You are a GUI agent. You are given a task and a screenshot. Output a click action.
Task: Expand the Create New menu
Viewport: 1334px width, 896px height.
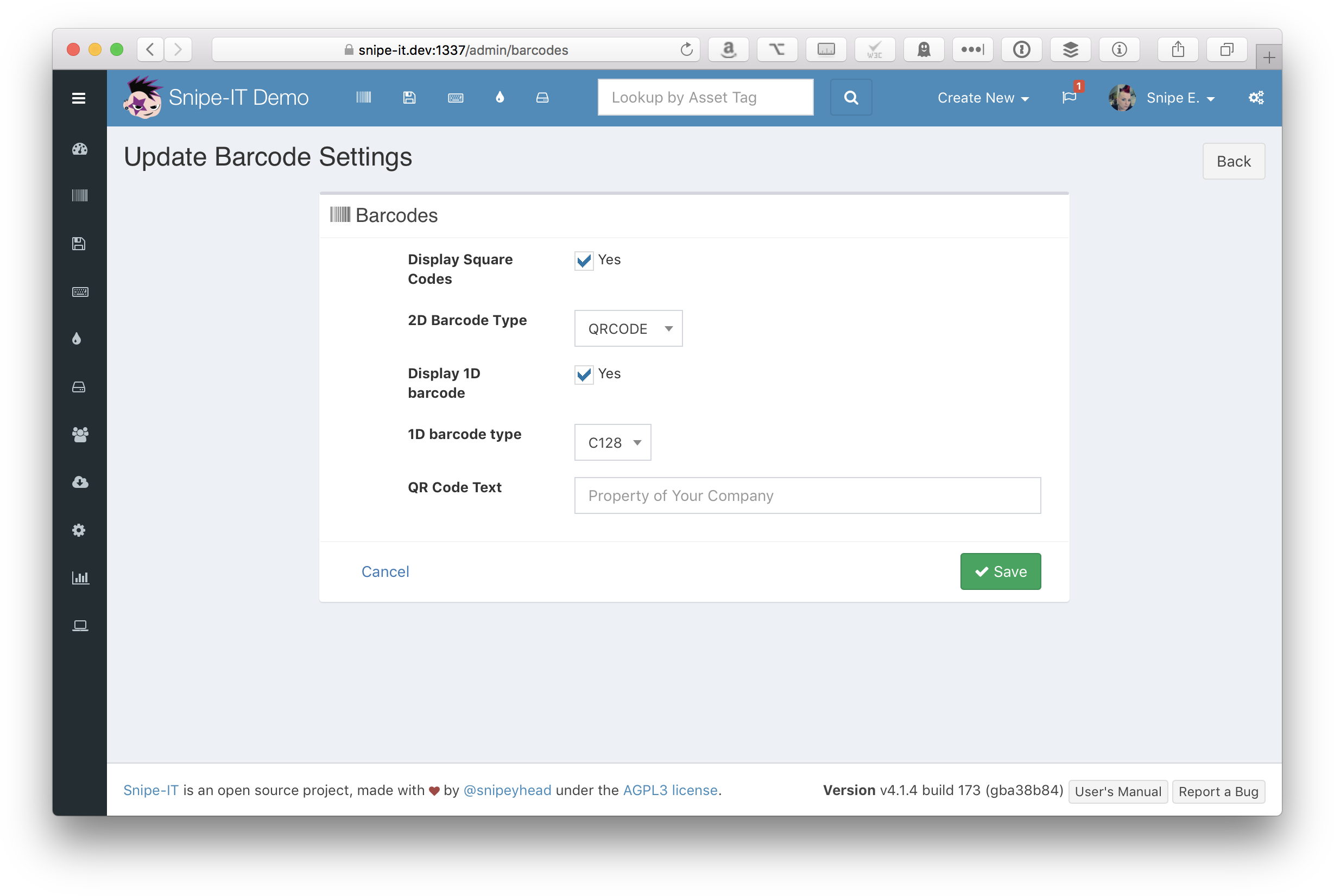coord(983,98)
